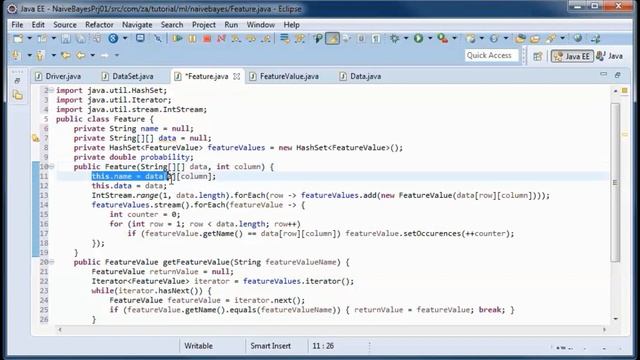
Task: Click the Suspend pause icon
Action: click(x=192, y=39)
